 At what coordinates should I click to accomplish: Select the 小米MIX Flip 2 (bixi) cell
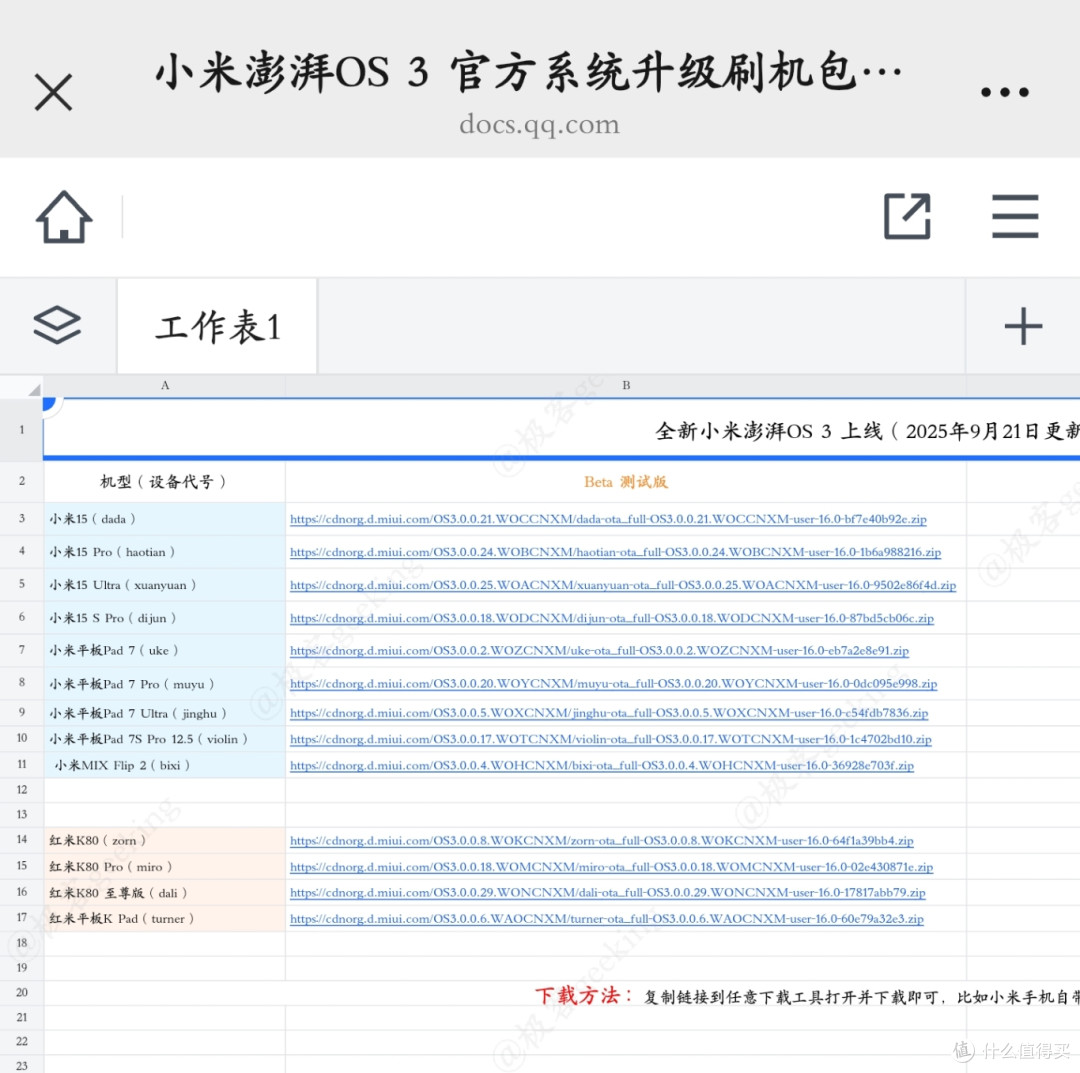point(164,765)
